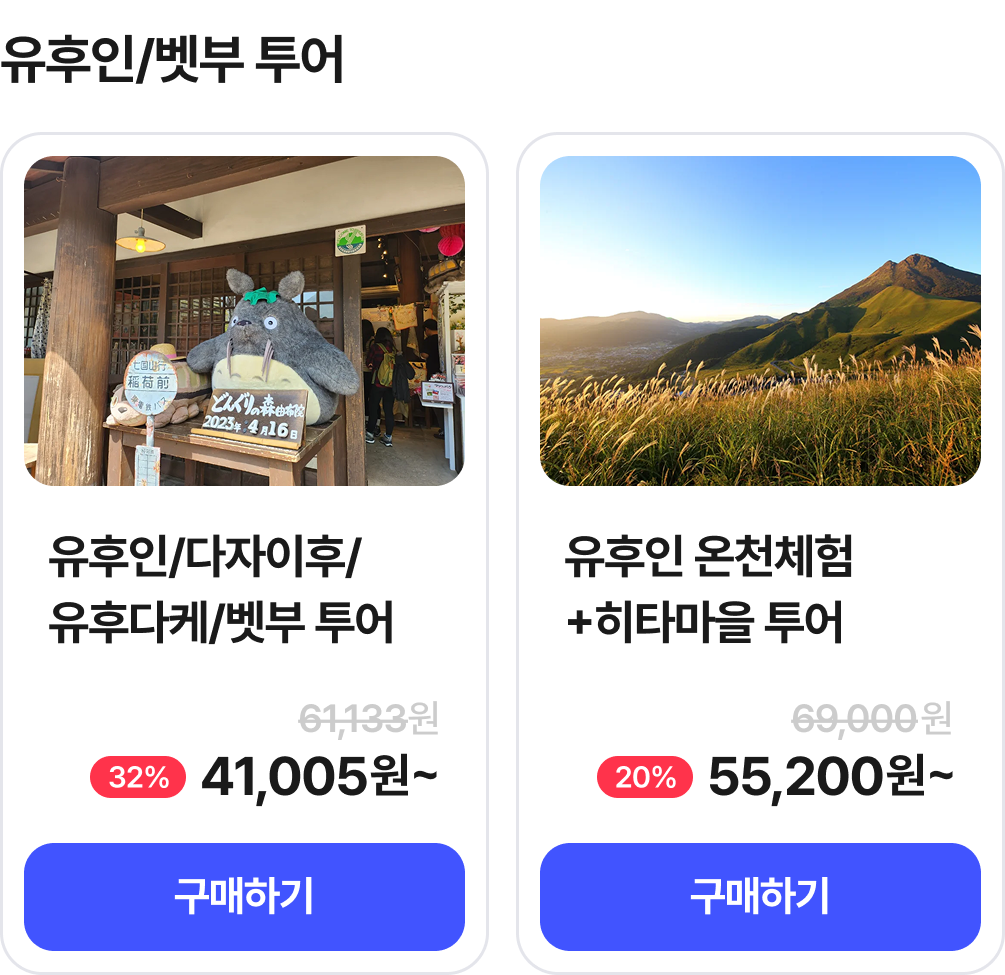
Task: Click the red 20% discount badge
Action: 645,778
